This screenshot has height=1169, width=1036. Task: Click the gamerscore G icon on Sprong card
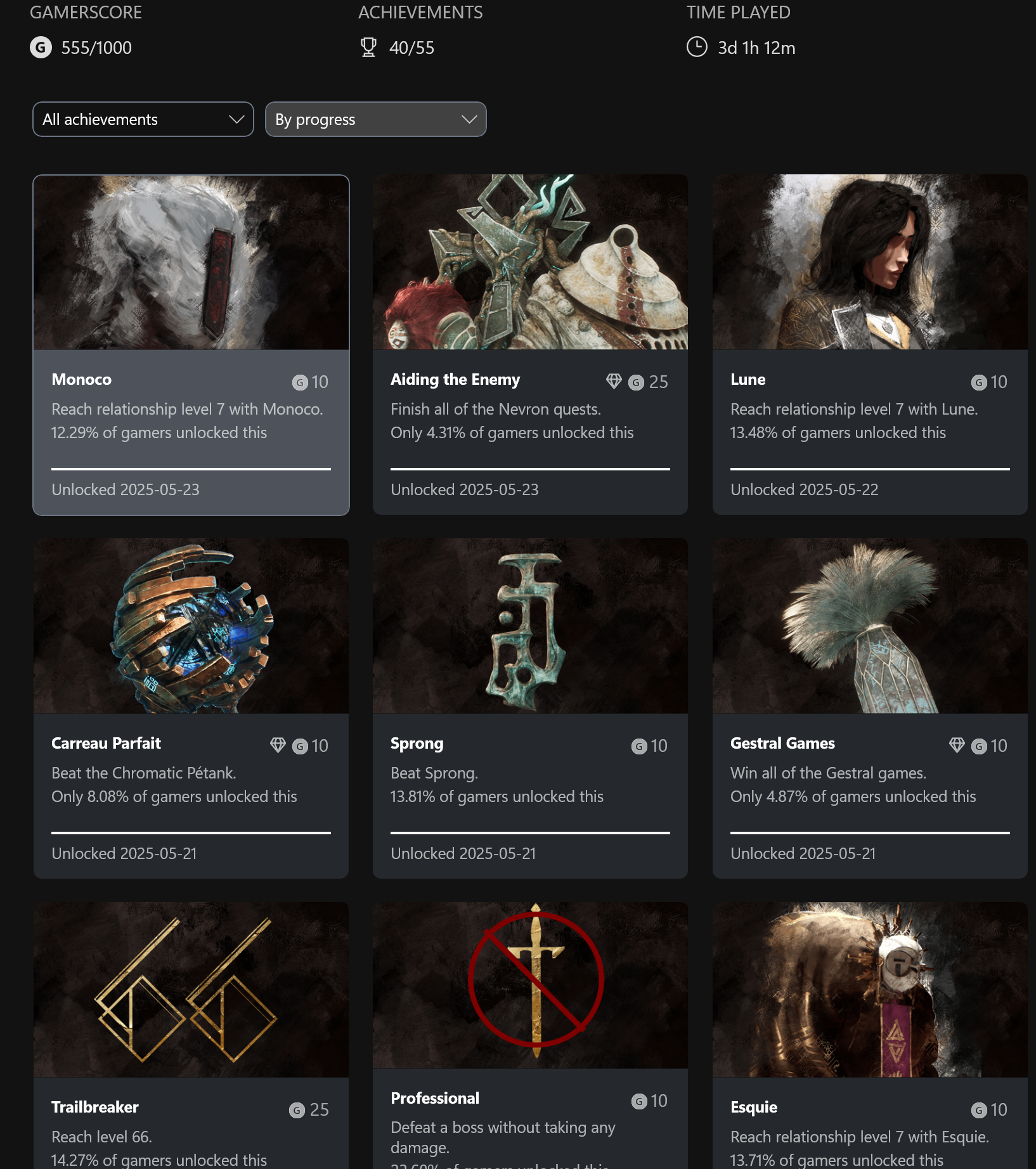point(639,746)
